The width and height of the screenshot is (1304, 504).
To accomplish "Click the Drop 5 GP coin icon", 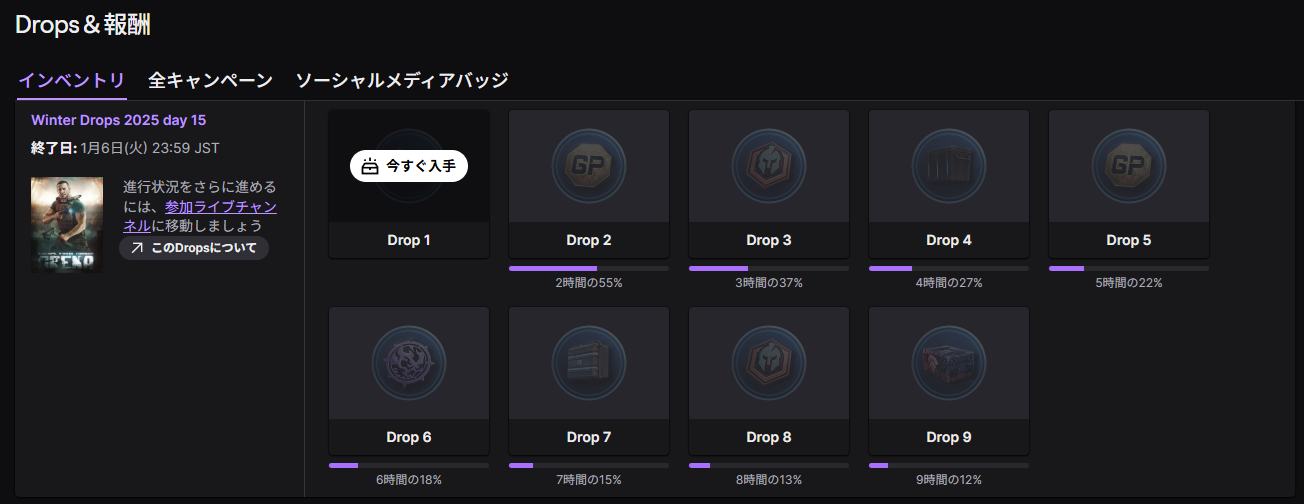I will [1128, 165].
